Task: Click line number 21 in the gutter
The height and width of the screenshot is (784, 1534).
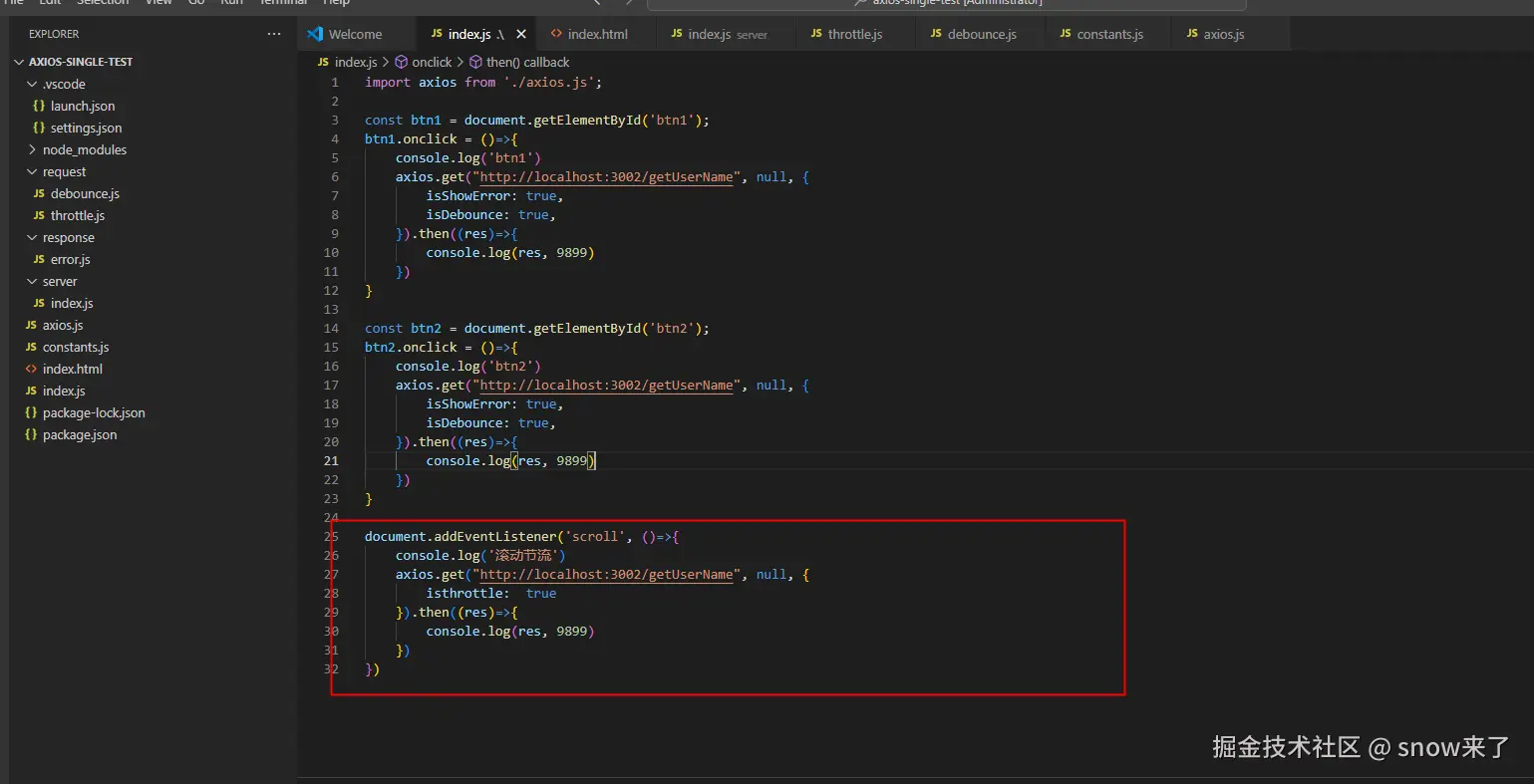Action: click(331, 461)
